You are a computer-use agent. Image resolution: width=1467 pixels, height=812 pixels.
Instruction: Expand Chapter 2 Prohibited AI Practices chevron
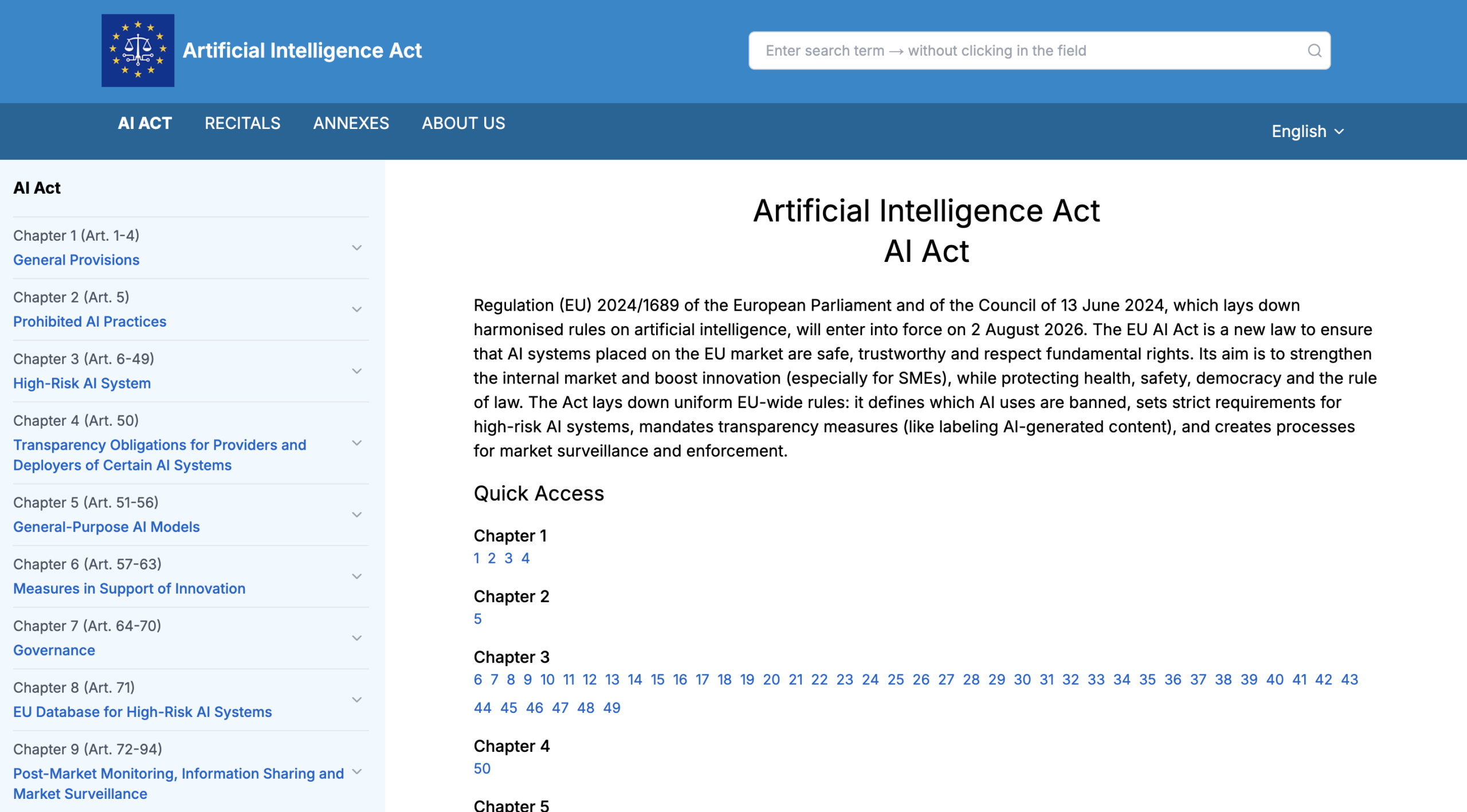pyautogui.click(x=356, y=309)
